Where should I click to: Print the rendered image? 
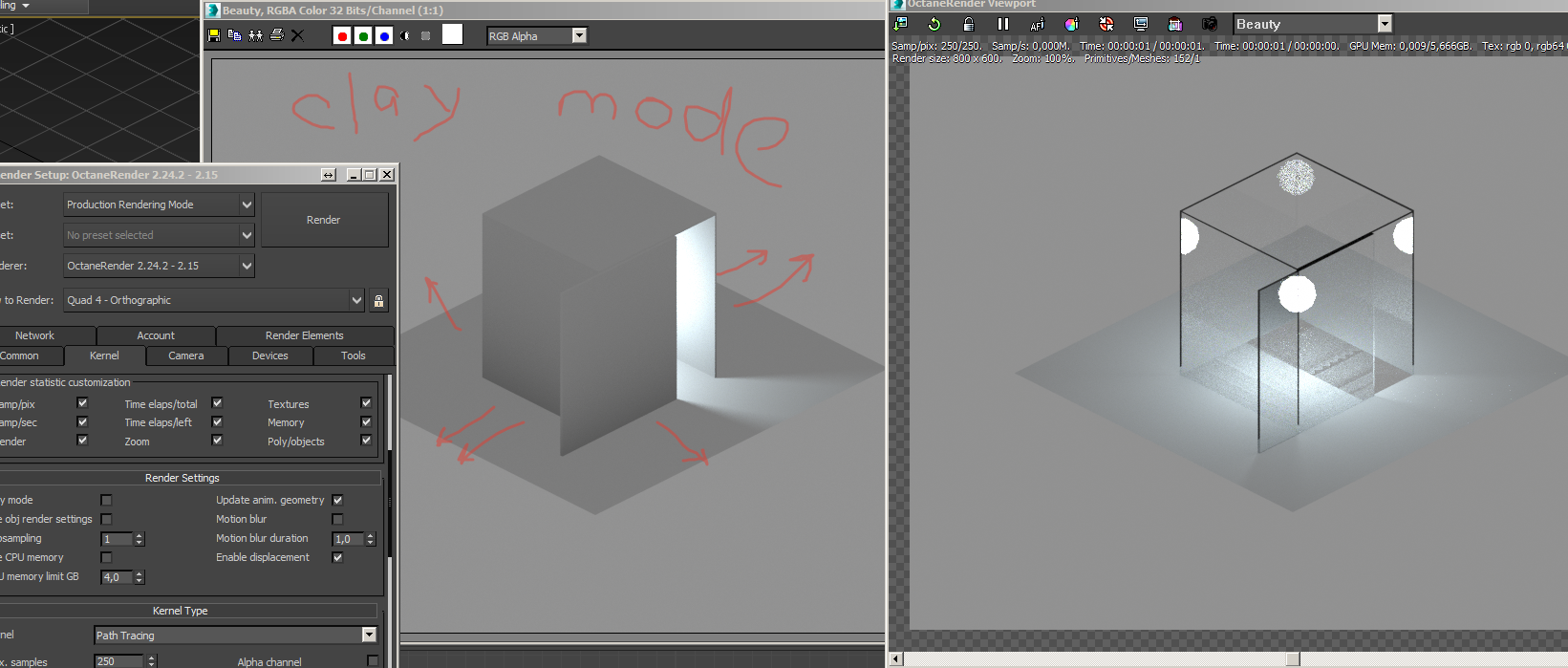[x=277, y=35]
